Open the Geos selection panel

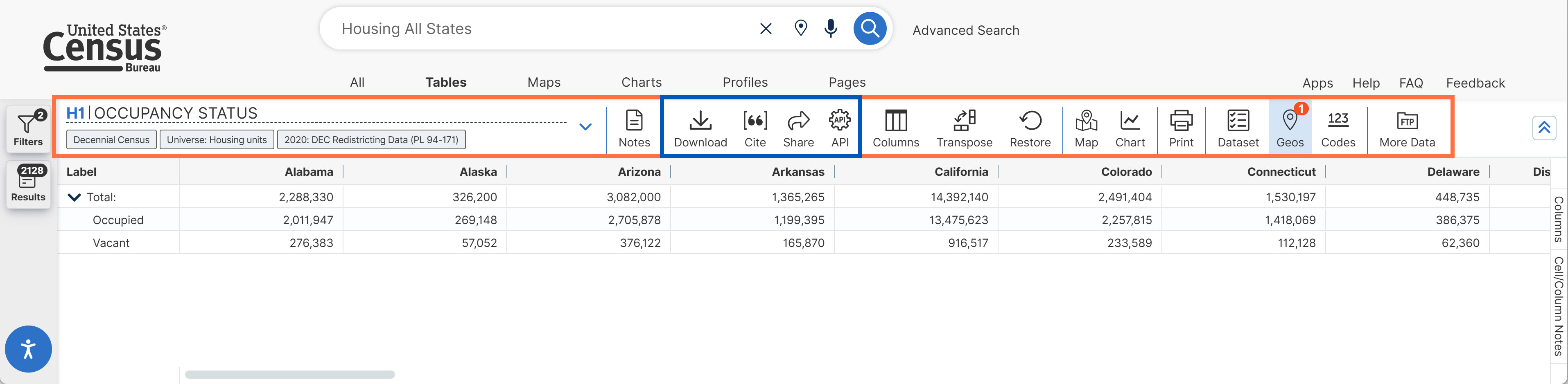point(1289,128)
